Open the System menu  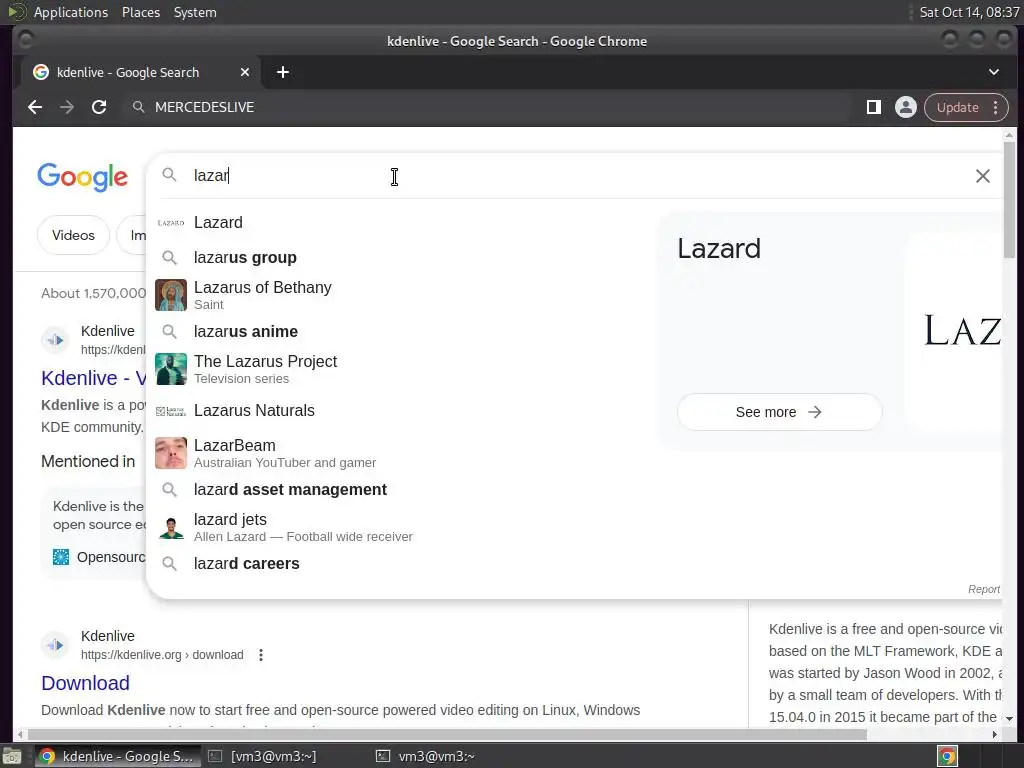(x=195, y=12)
